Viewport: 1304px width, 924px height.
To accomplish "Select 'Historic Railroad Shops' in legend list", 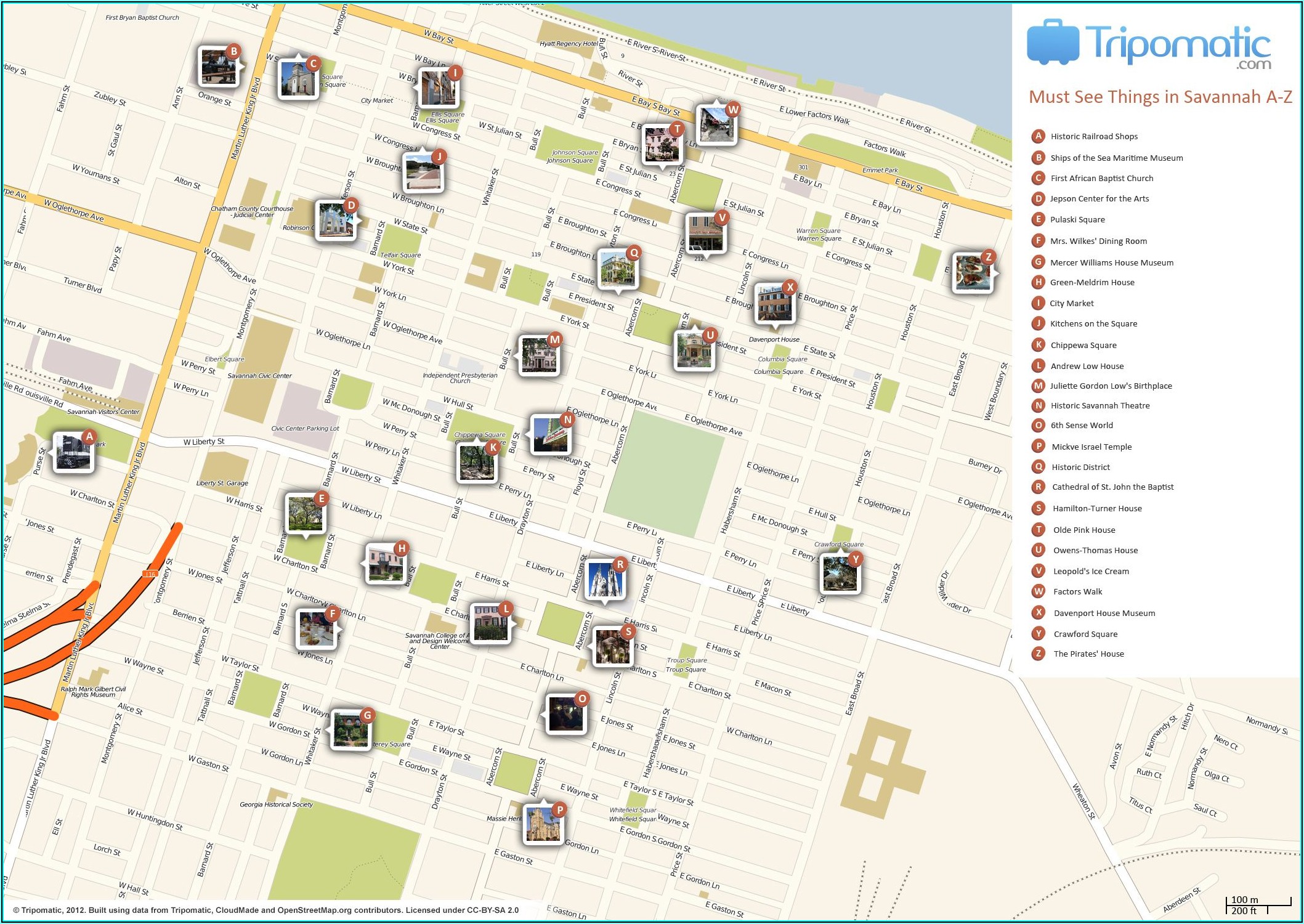I will point(1094,137).
